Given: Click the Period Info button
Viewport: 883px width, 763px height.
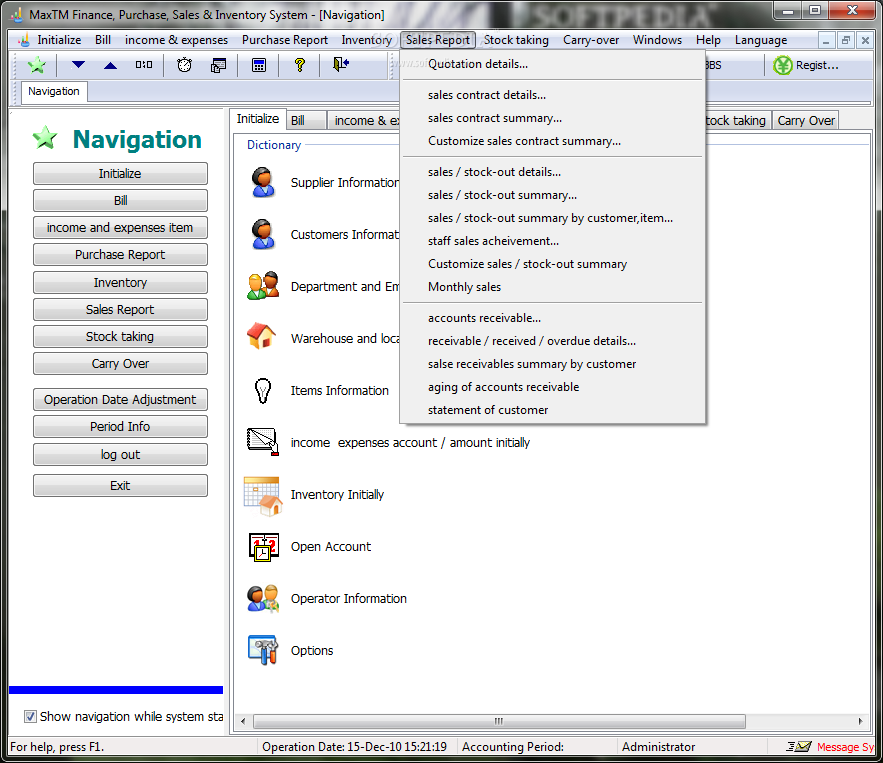Looking at the screenshot, I should coord(120,426).
